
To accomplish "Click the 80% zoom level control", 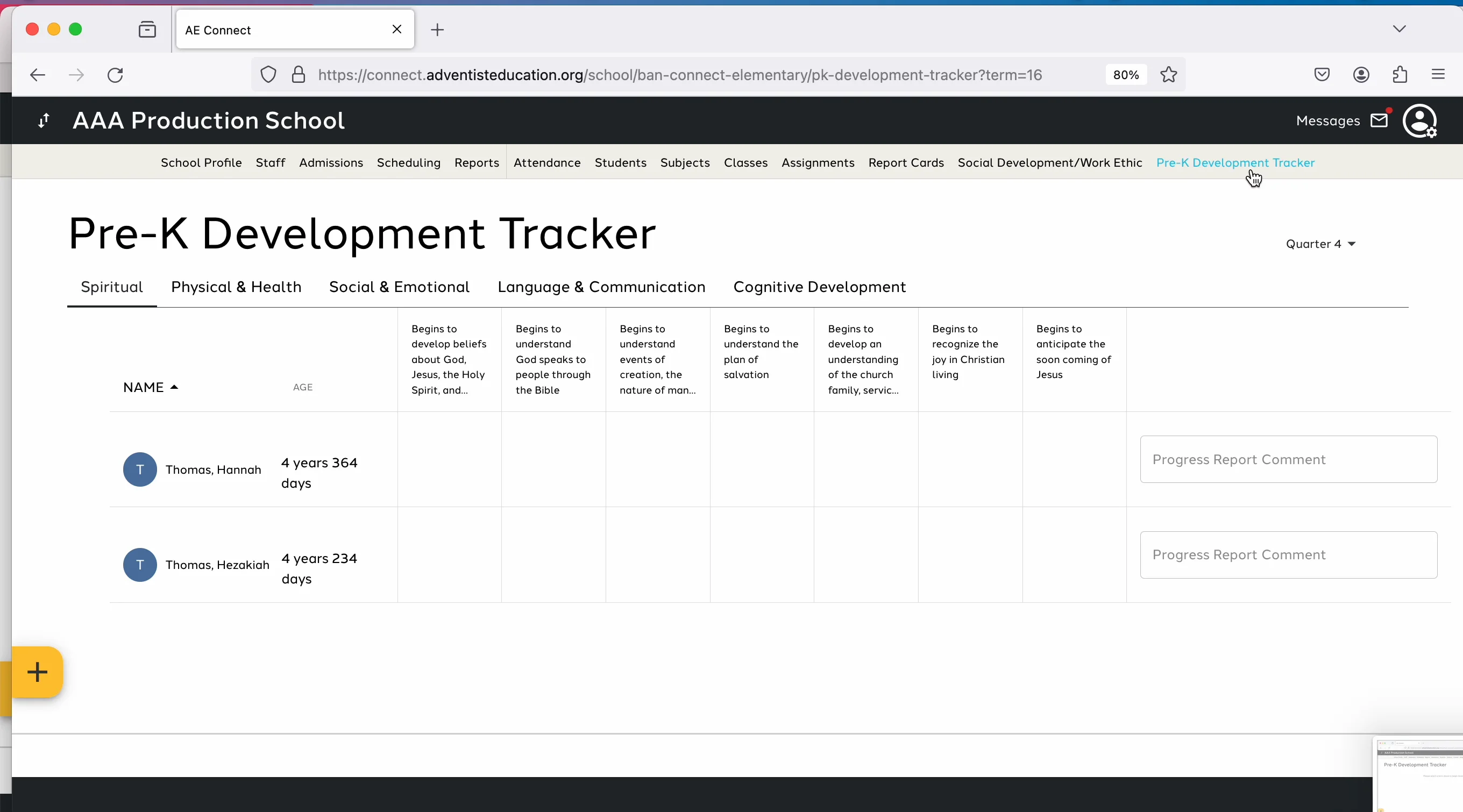I will pos(1126,74).
